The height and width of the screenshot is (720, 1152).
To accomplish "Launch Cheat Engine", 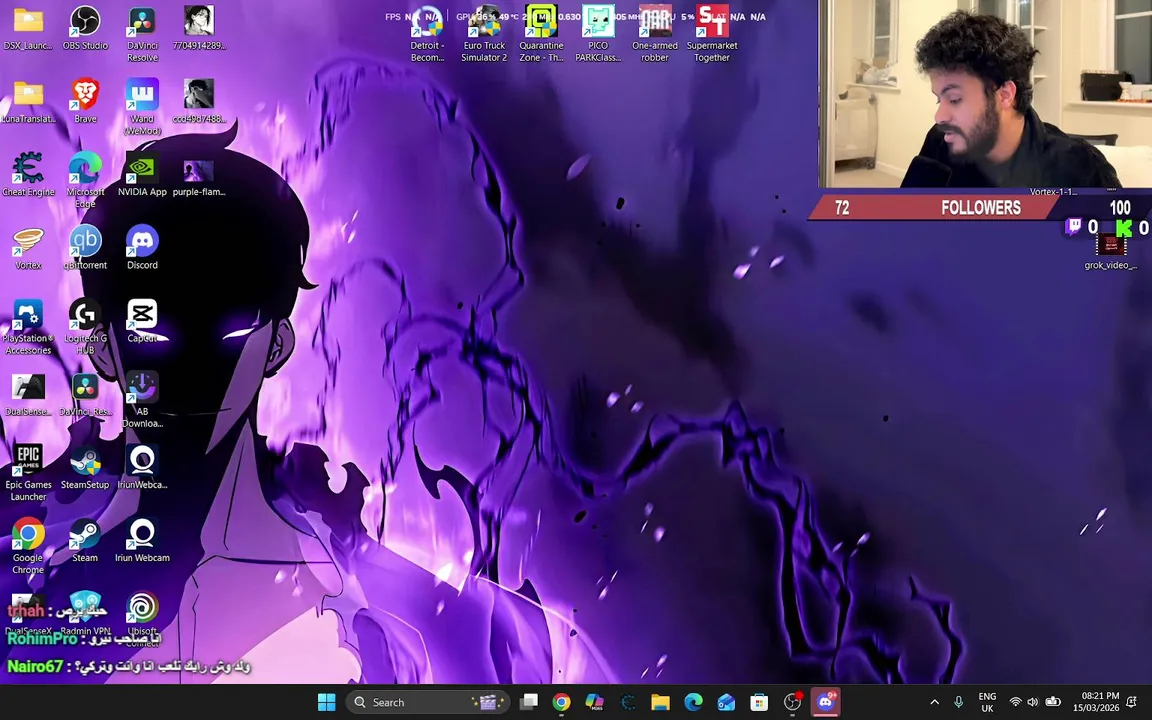I will (28, 175).
